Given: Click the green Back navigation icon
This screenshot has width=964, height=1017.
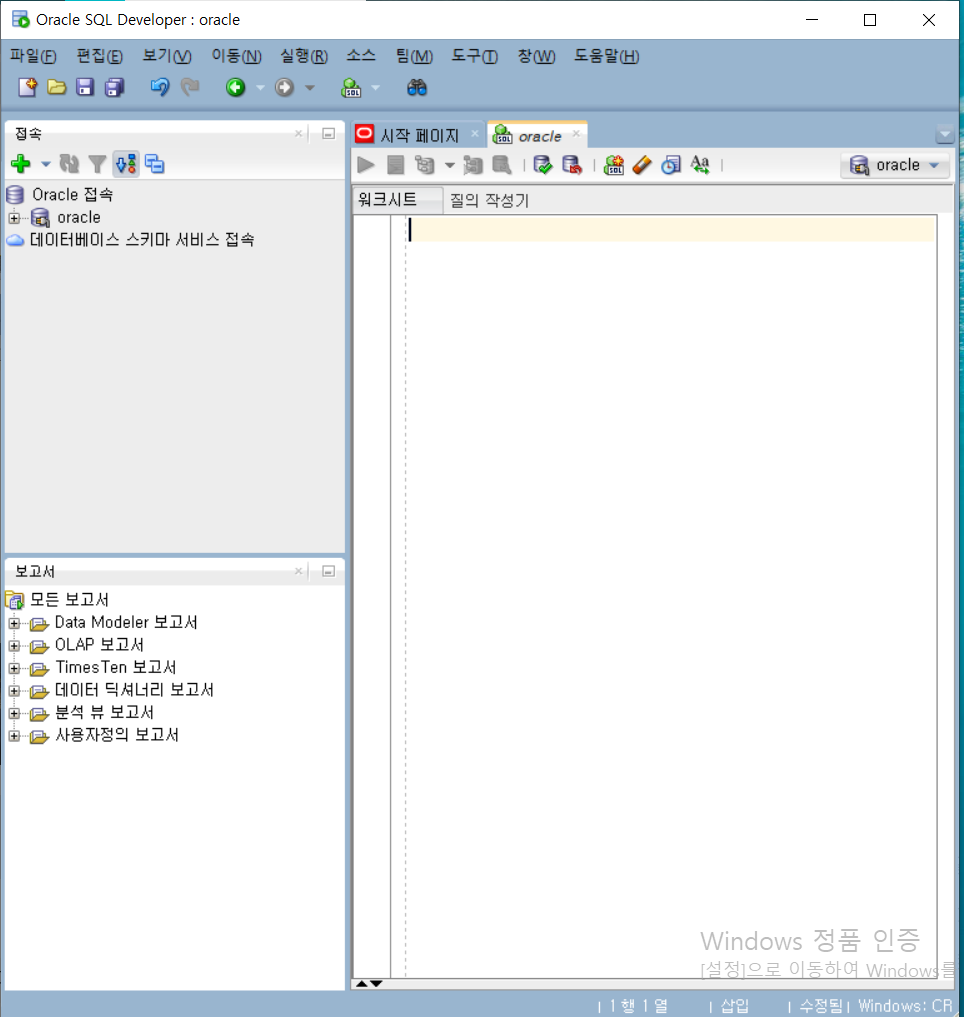Looking at the screenshot, I should (x=235, y=87).
